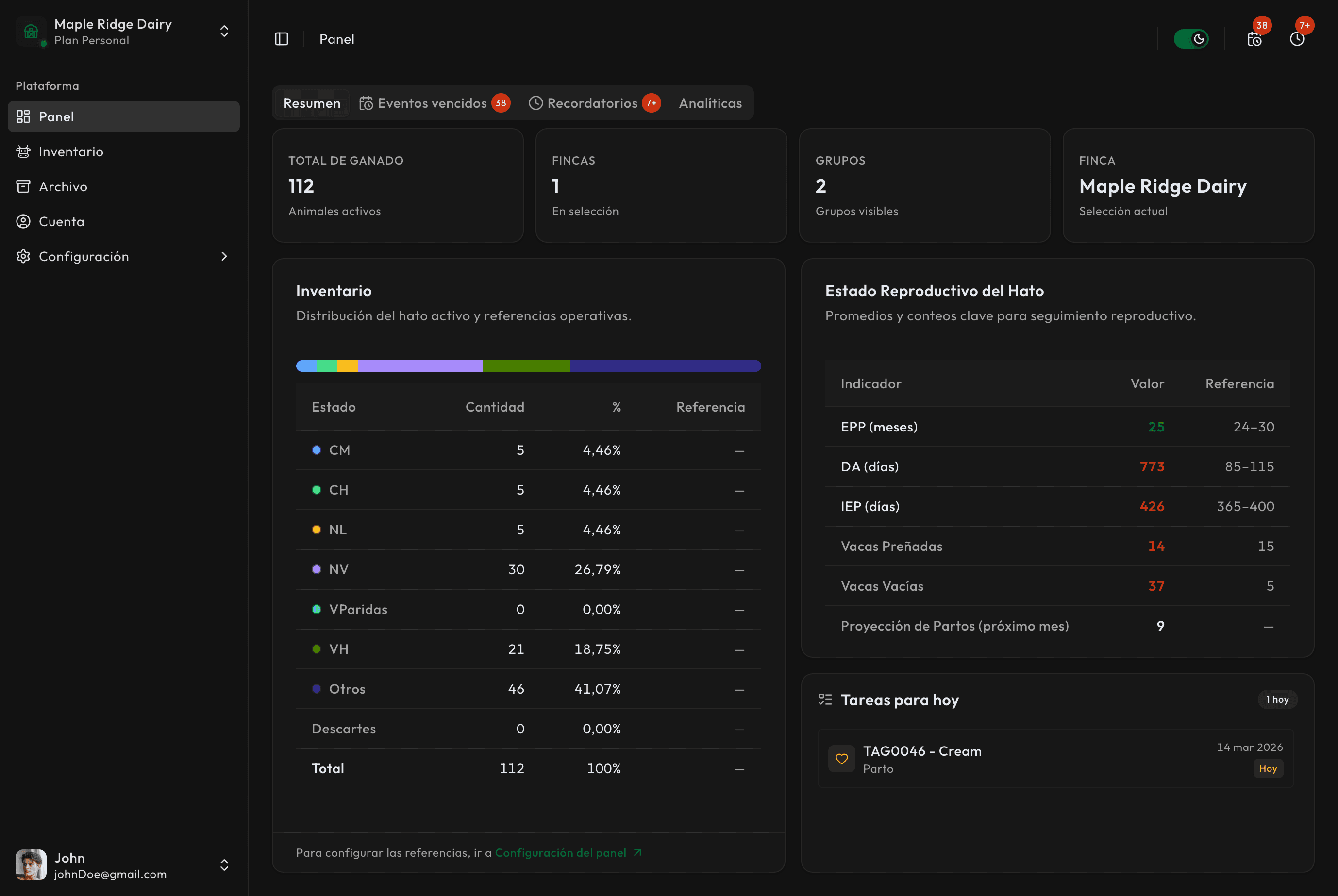
Task: Open John's user account menu chevrons
Action: click(224, 864)
